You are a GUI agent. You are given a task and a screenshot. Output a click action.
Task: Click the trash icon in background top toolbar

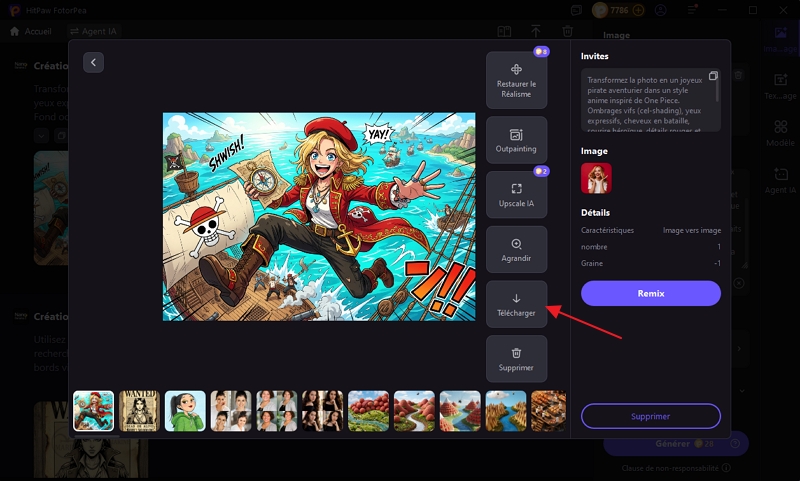[x=567, y=32]
